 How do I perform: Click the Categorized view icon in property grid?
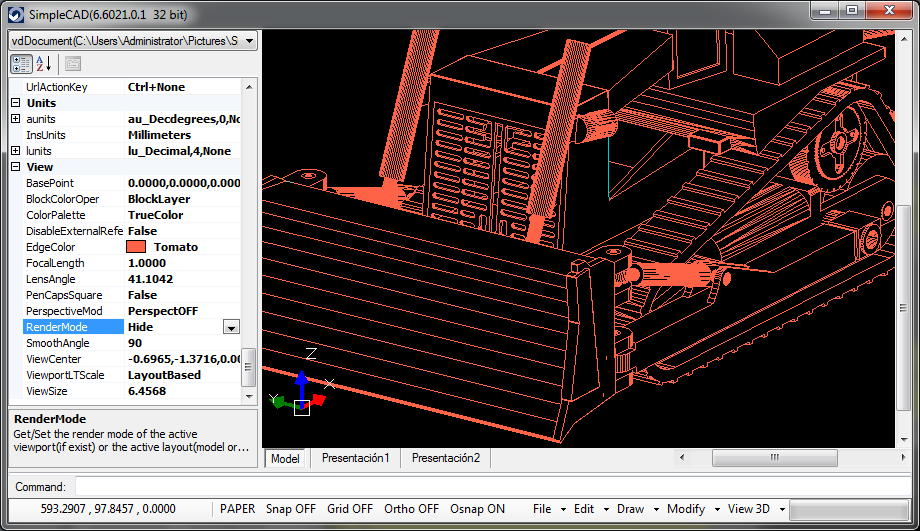click(21, 64)
